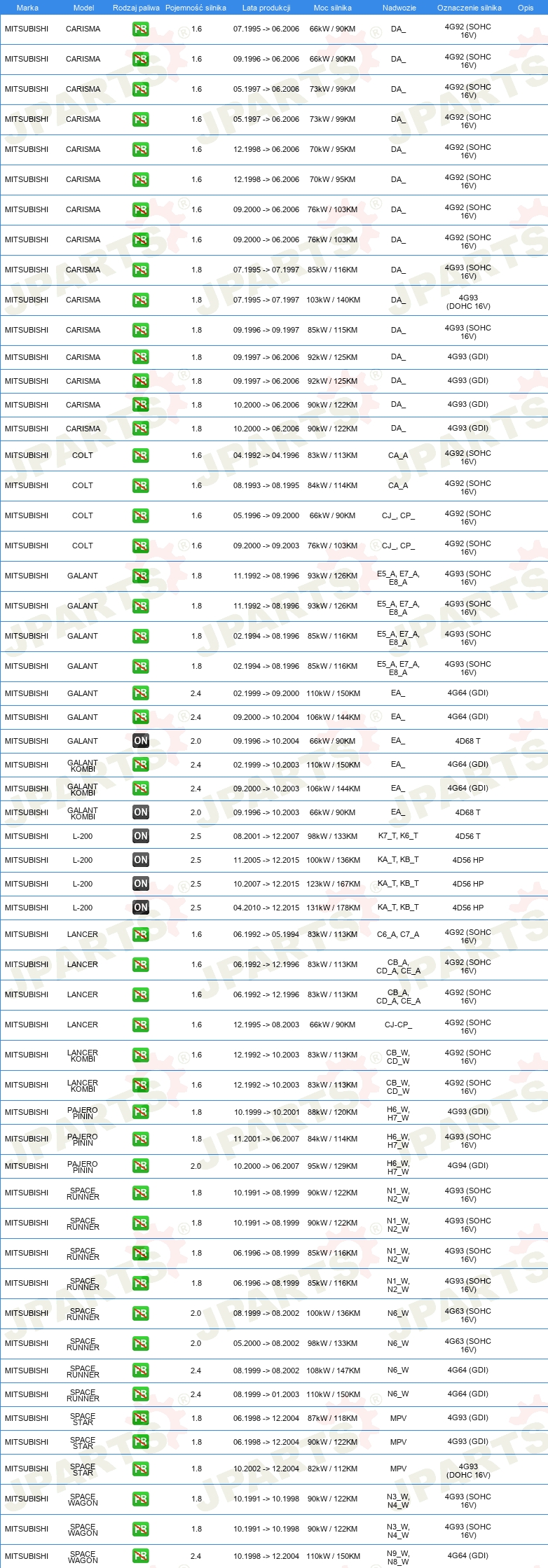Screen dimensions: 548x1568
Task: Select the 08.1993 -> 08.1995 production years cell
Action: coord(266,485)
